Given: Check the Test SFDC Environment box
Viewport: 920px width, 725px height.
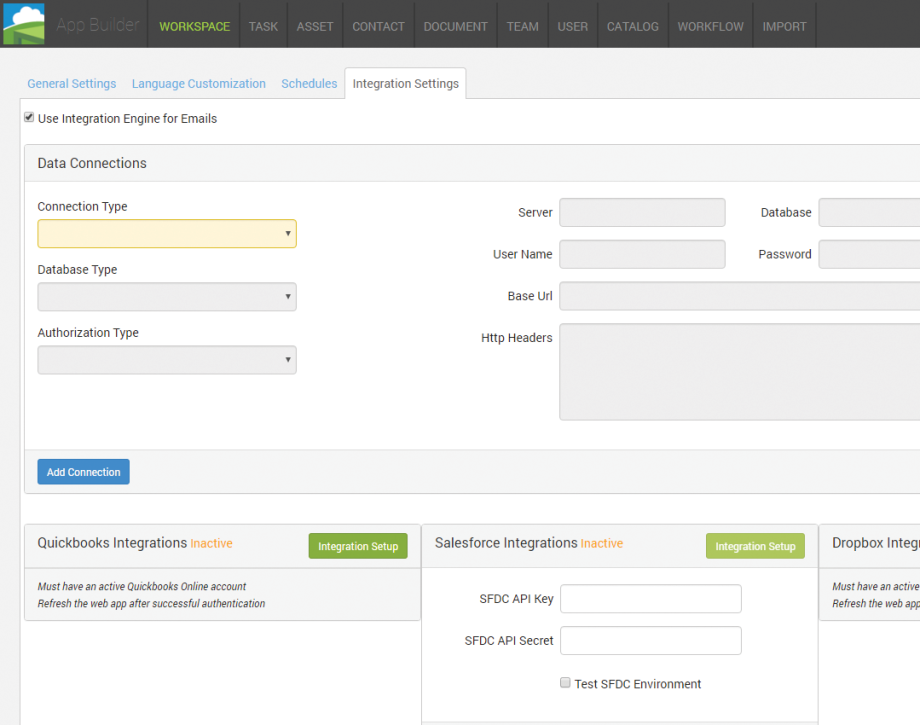Looking at the screenshot, I should [x=565, y=683].
